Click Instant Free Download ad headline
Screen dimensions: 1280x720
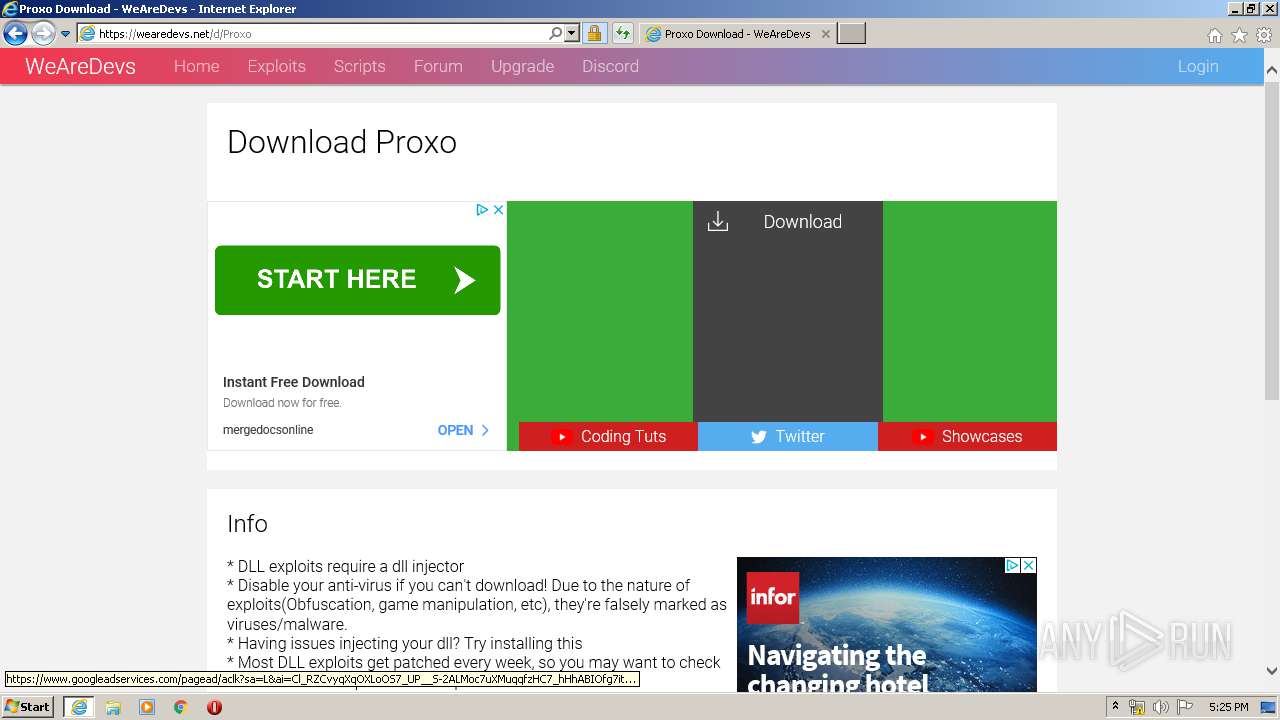coord(293,382)
